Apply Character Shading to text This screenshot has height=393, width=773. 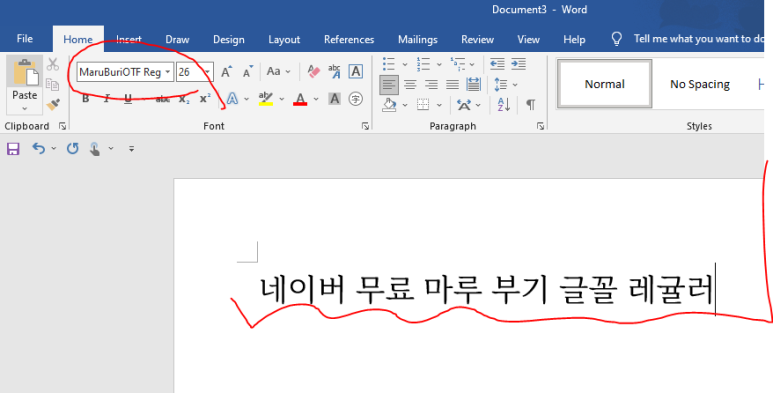(x=335, y=99)
